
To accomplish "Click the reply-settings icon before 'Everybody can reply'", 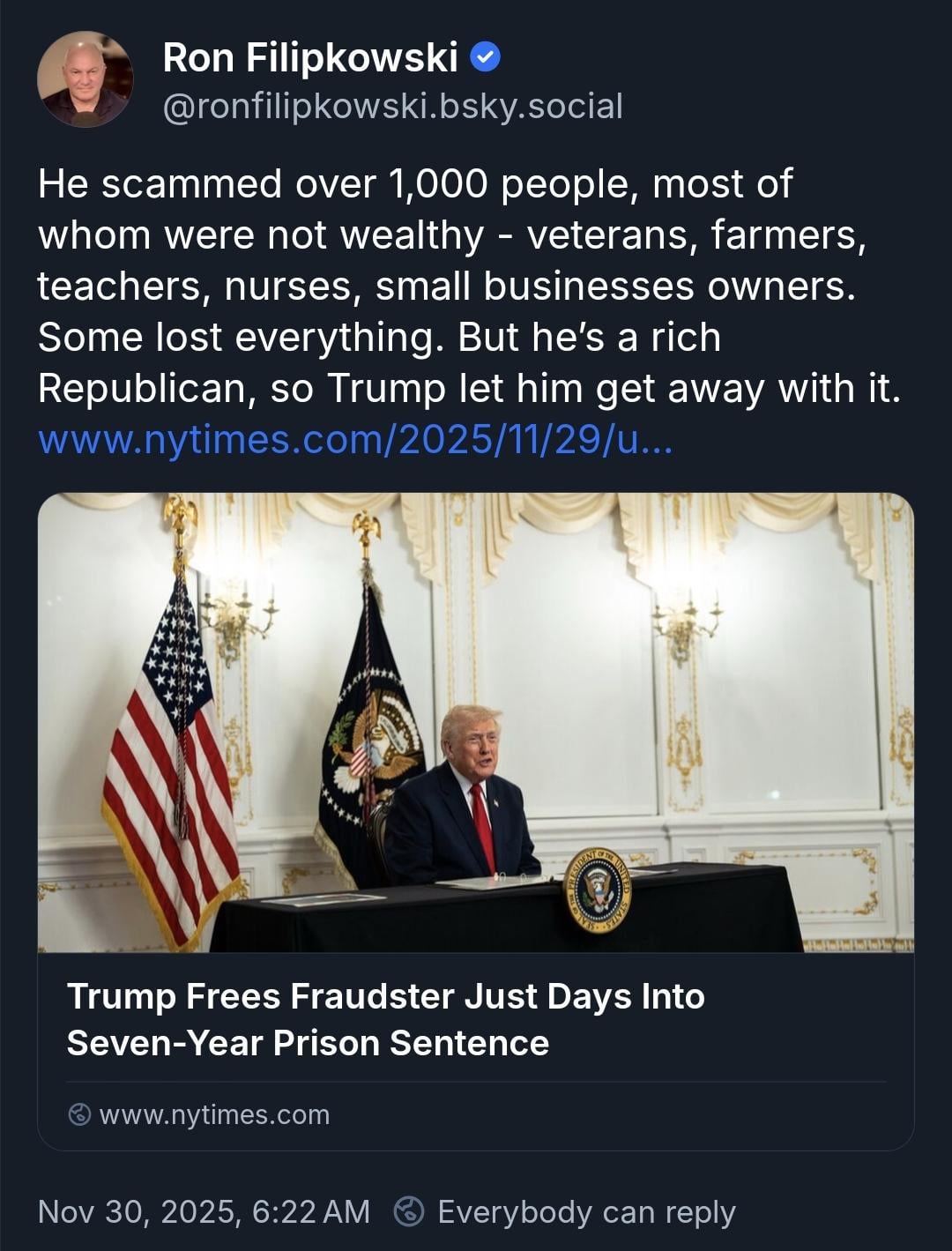I will click(409, 1211).
